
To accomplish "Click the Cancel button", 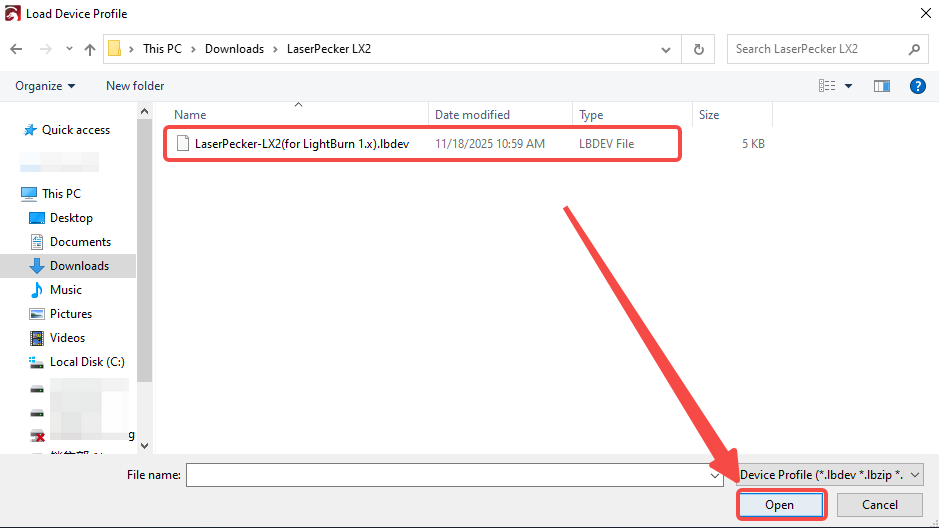I will [879, 505].
